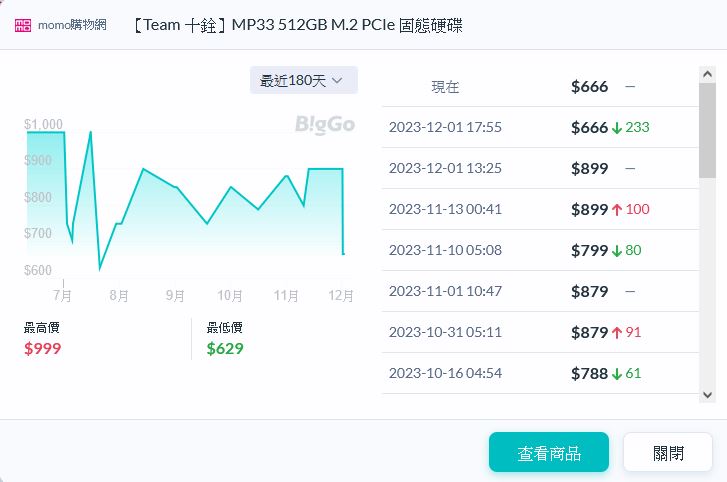This screenshot has width=727, height=482.
Task: Click the 現在 current price row
Action: pyautogui.click(x=445, y=86)
